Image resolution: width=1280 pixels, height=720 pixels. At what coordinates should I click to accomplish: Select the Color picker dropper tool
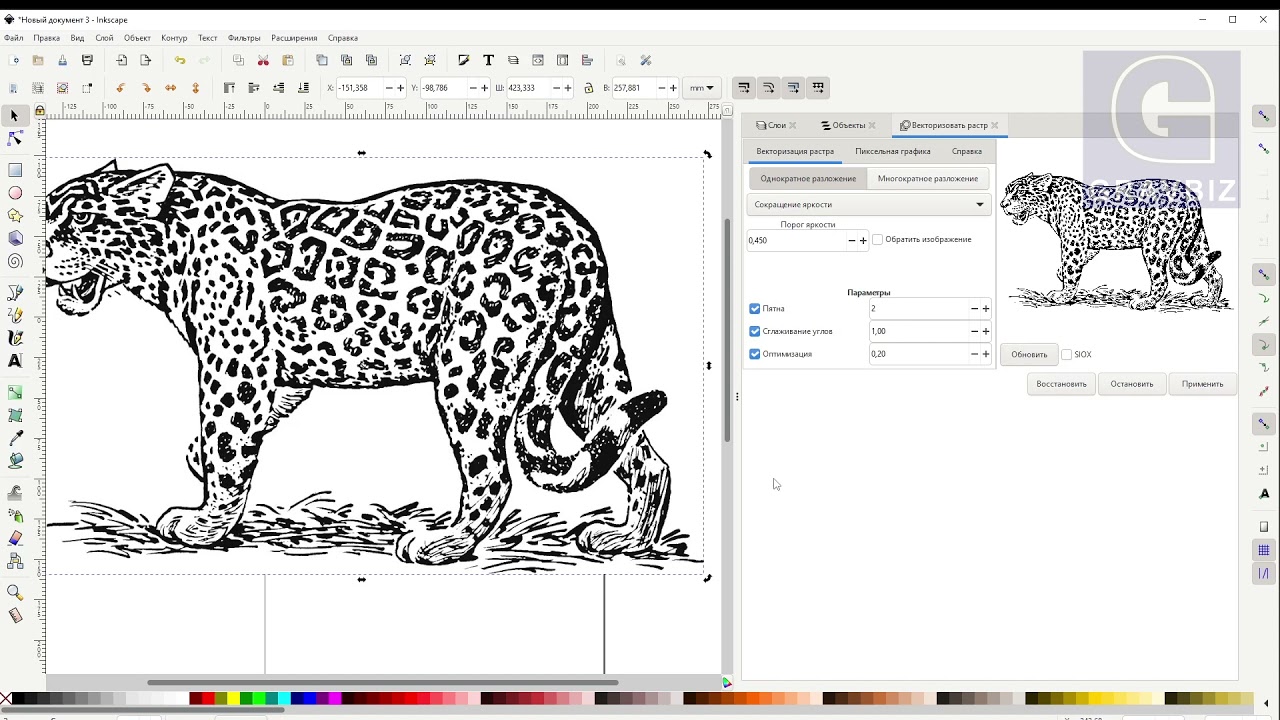(15, 439)
